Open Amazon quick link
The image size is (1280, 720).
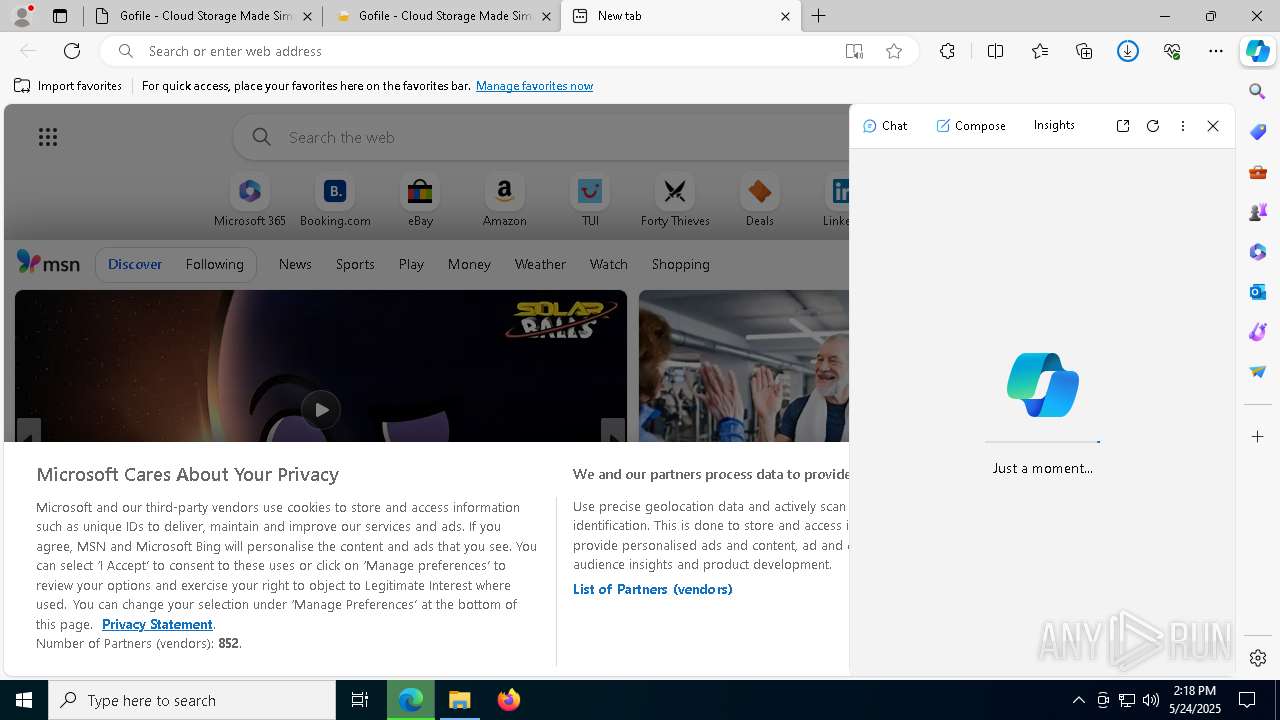pos(504,201)
